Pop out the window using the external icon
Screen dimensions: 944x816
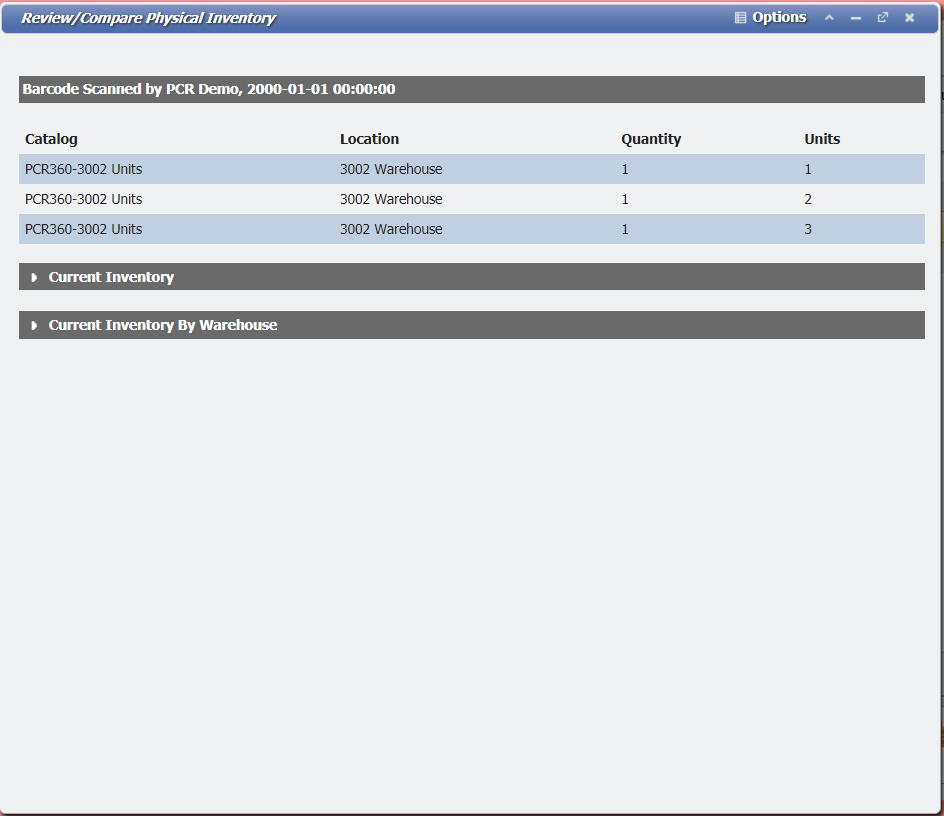(x=883, y=18)
